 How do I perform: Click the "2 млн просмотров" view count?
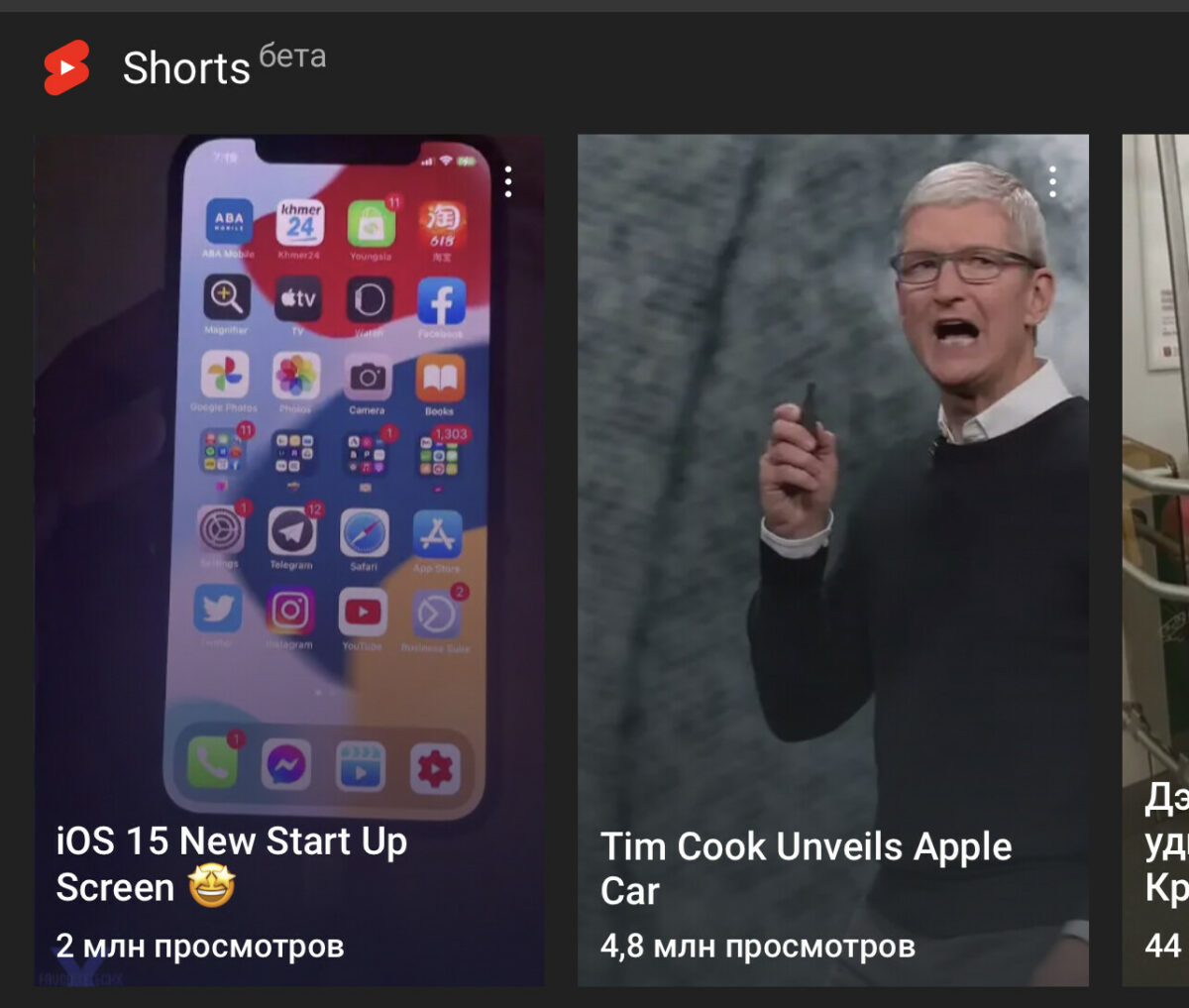pyautogui.click(x=200, y=946)
